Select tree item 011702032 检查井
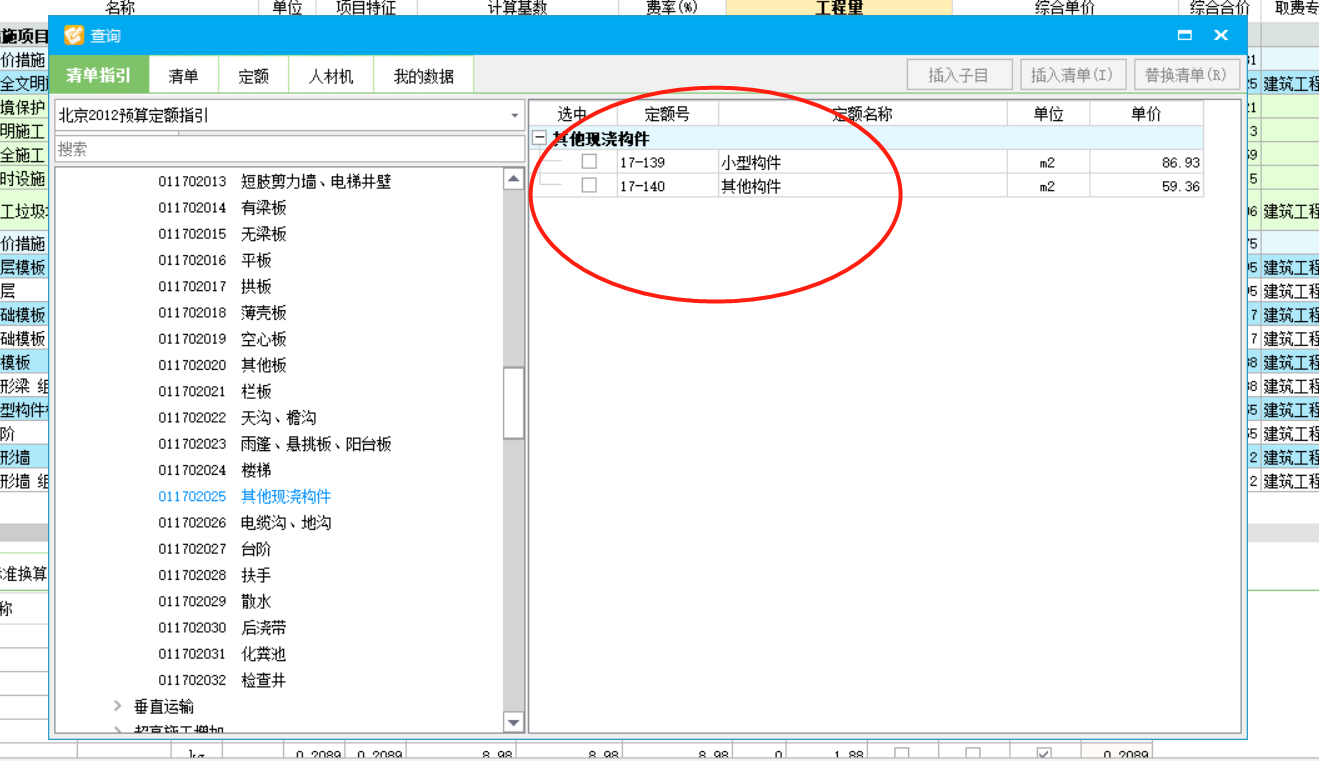Viewport: 1319px width, 761px height. (x=222, y=680)
